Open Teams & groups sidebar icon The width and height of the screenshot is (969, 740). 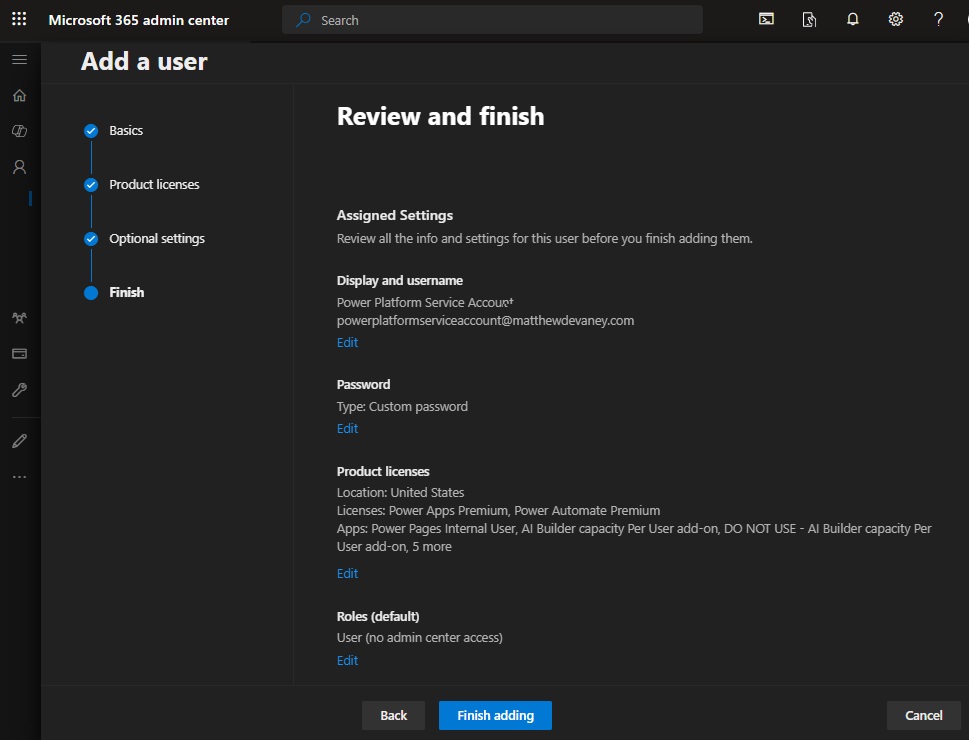click(x=19, y=318)
